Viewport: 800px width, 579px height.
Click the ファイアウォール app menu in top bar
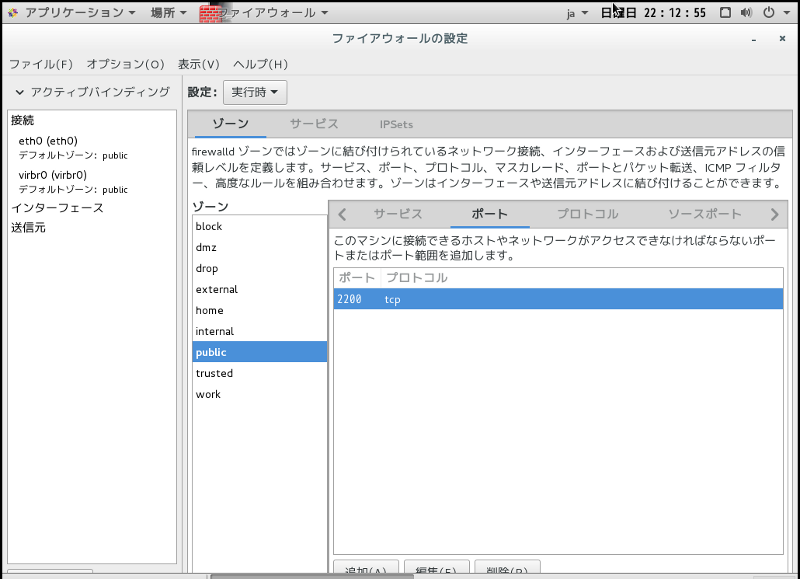(273, 12)
